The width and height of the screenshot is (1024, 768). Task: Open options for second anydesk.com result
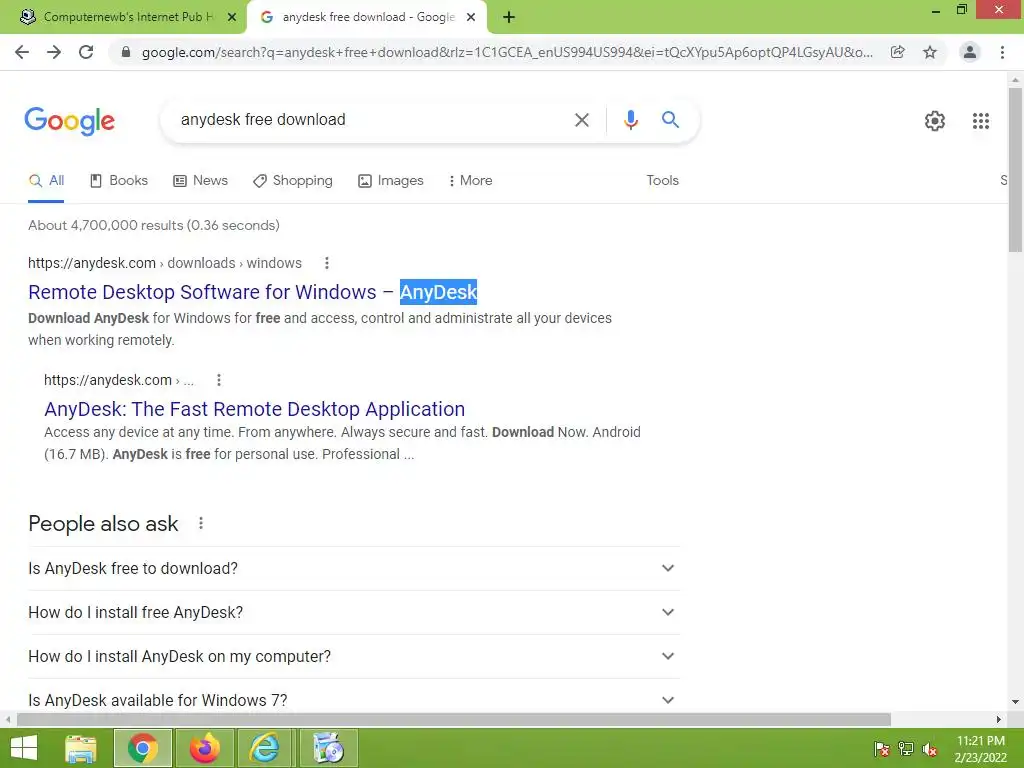219,380
